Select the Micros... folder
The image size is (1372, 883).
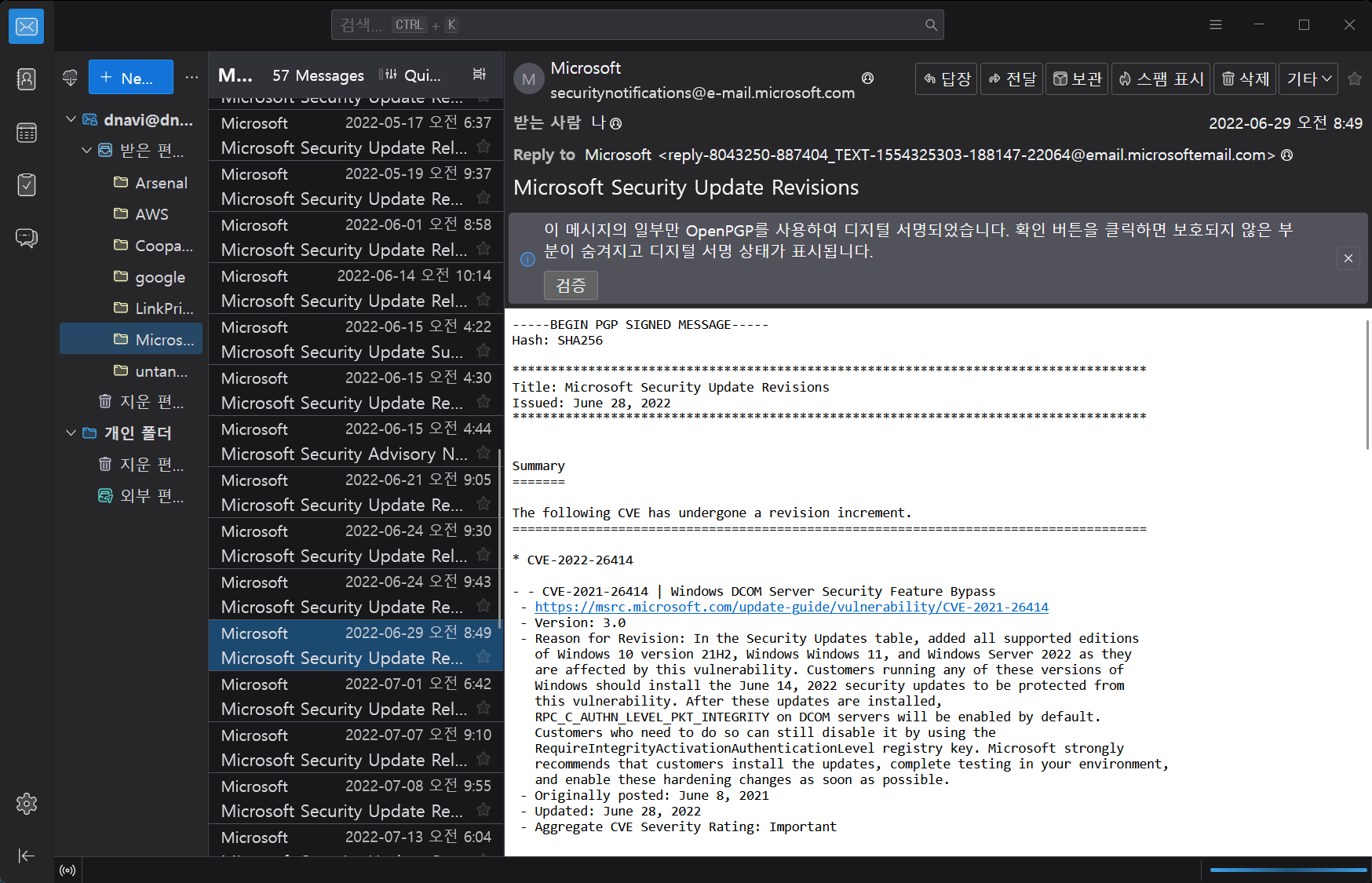coord(131,339)
